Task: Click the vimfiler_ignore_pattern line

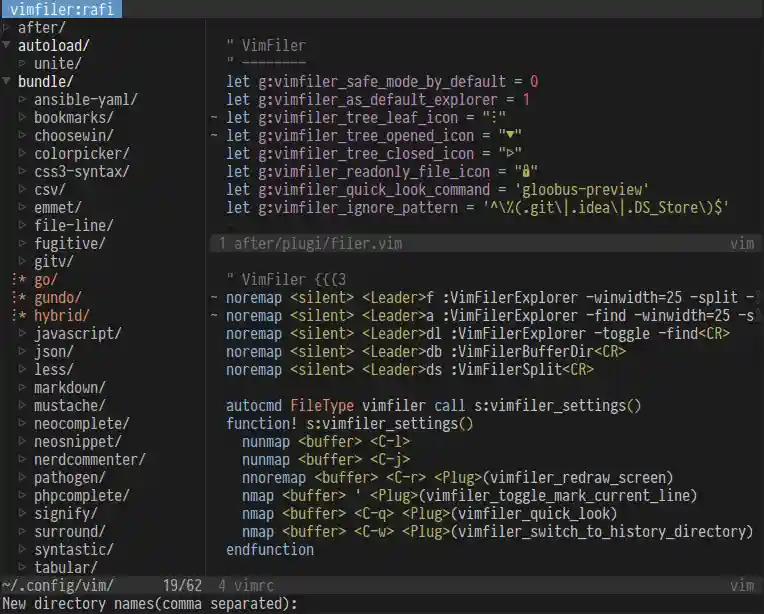Action: coord(478,208)
